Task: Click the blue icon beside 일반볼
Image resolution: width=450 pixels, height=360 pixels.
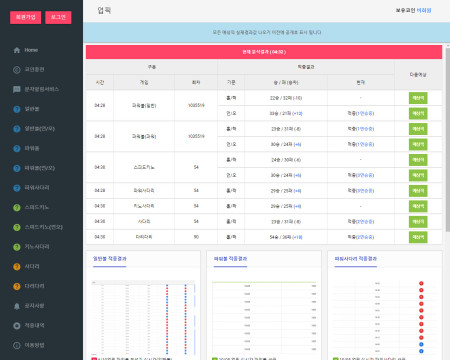Action: pyautogui.click(x=17, y=109)
